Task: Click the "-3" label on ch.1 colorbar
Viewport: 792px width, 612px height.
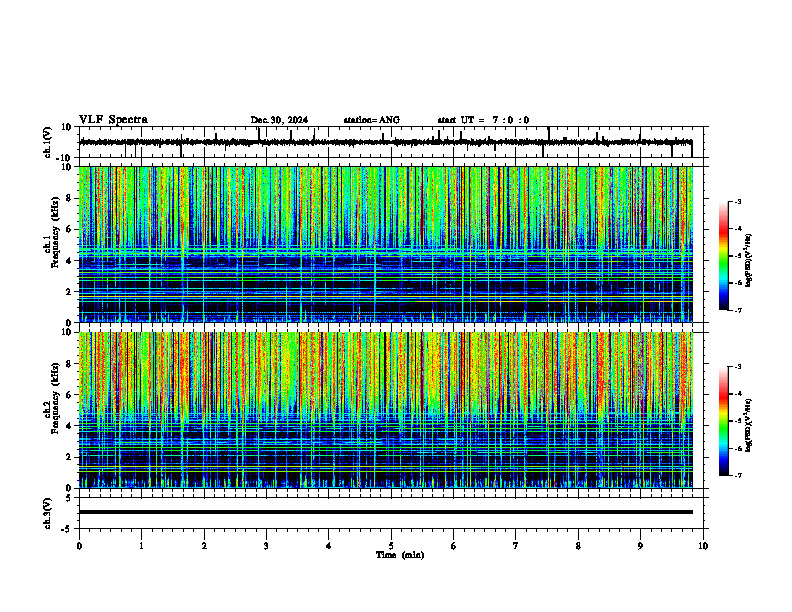Action: point(737,201)
